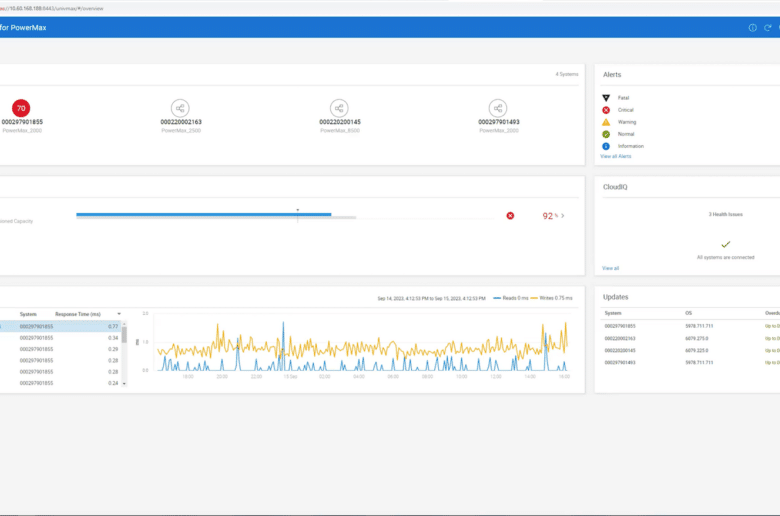
Task: Click the capacity critical red X icon
Action: coord(510,215)
